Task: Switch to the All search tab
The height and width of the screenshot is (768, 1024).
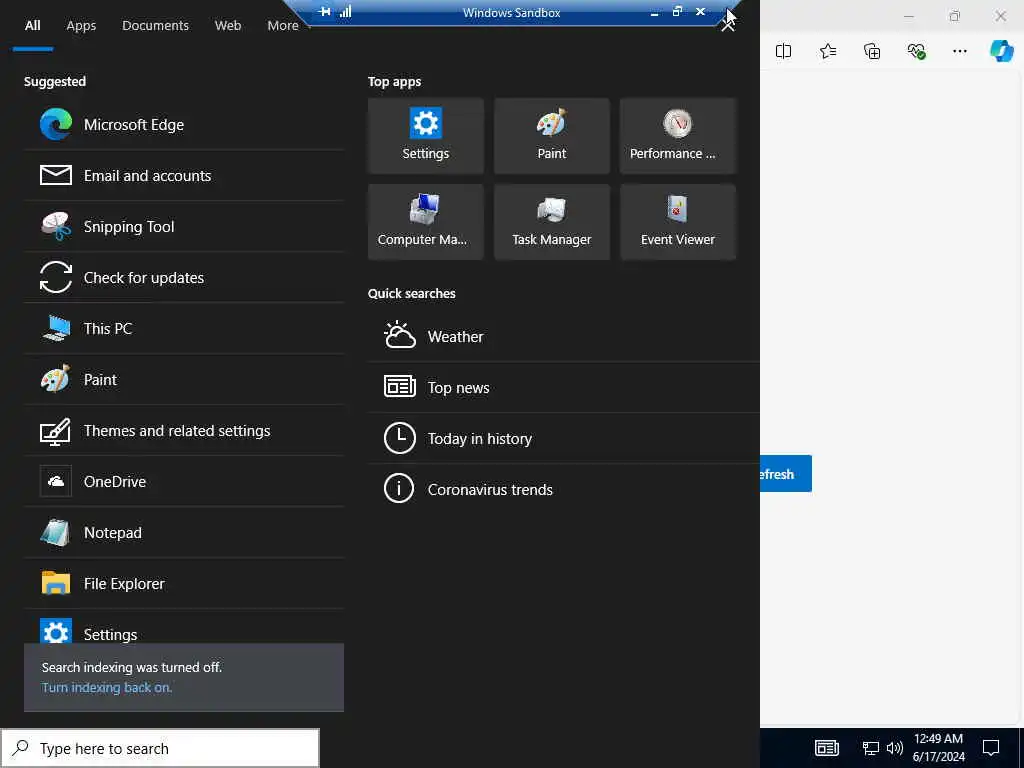Action: (x=33, y=25)
